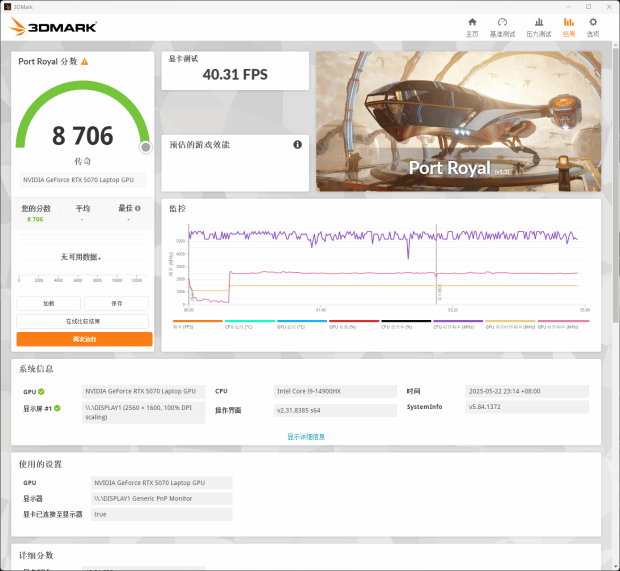Click the \\.\DISPLAY1 Generic PnP Monitor field
Viewport: 620px width, 571px height.
(x=162, y=499)
